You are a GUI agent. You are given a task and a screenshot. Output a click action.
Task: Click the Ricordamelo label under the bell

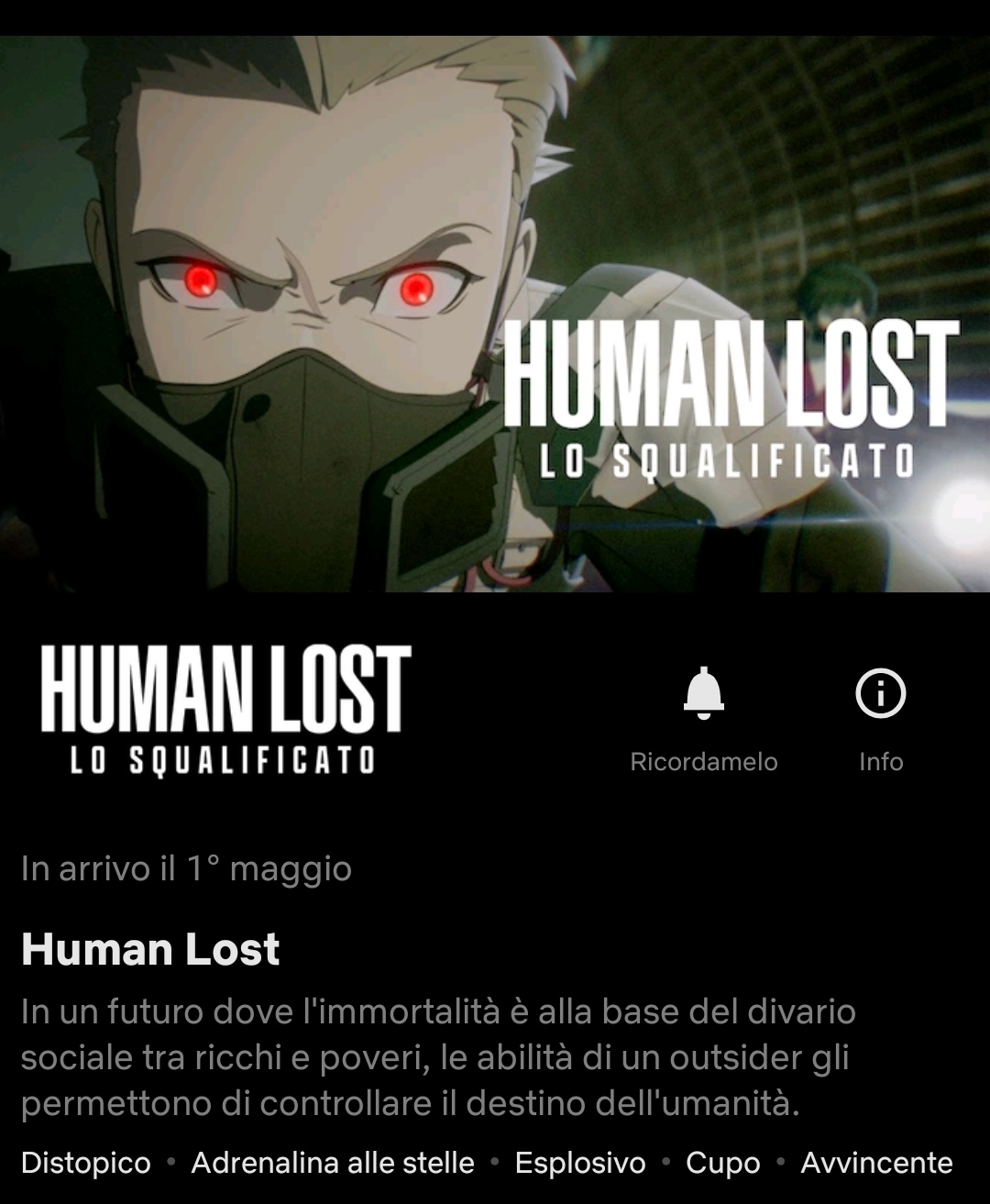[x=703, y=762]
